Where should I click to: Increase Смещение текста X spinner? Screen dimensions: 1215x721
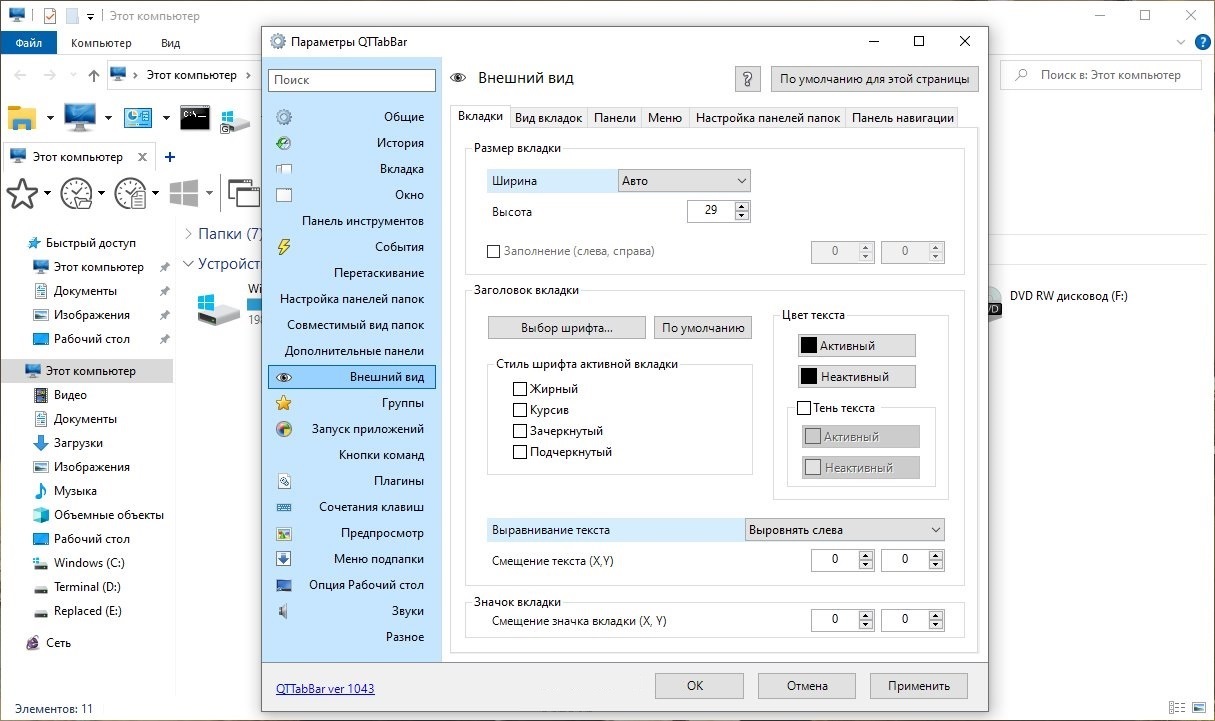pyautogui.click(x=866, y=555)
